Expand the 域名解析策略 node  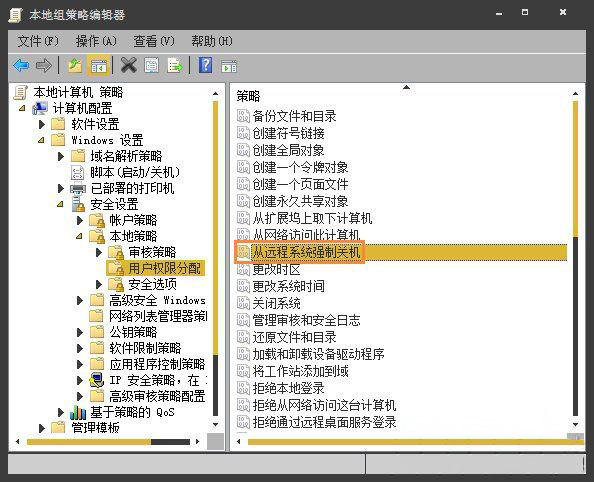coord(61,156)
